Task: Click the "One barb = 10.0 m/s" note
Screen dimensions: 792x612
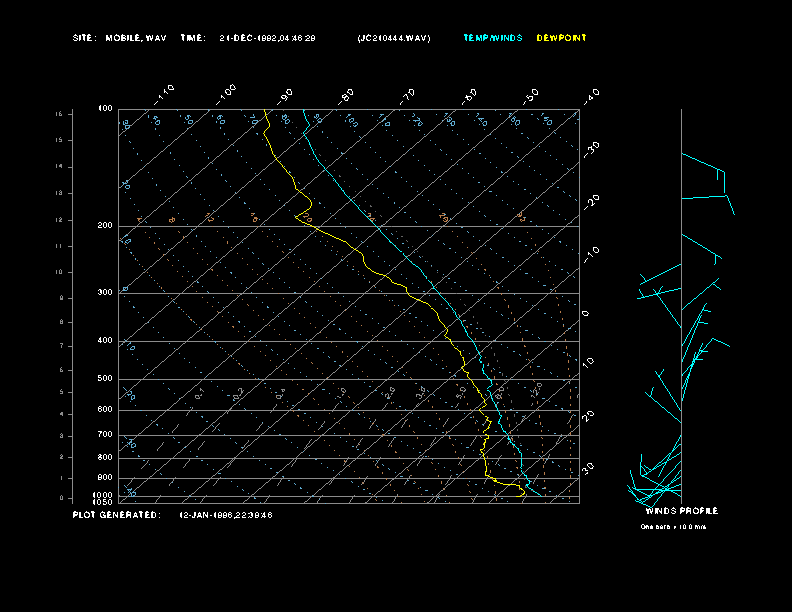Action: (673, 527)
